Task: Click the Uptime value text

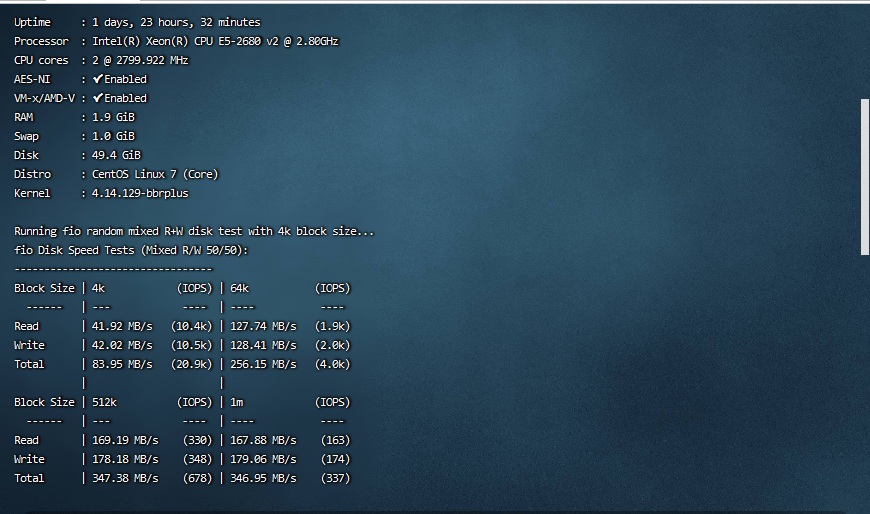Action: coord(176,22)
